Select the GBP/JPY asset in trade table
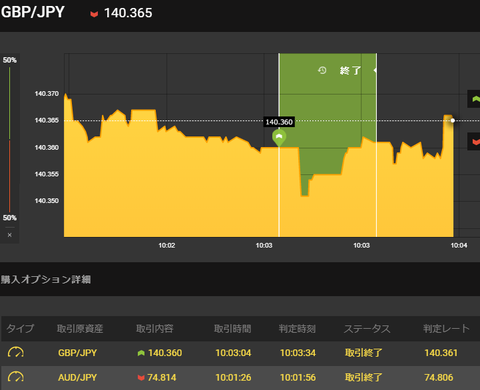The image size is (480, 390). pos(77,353)
